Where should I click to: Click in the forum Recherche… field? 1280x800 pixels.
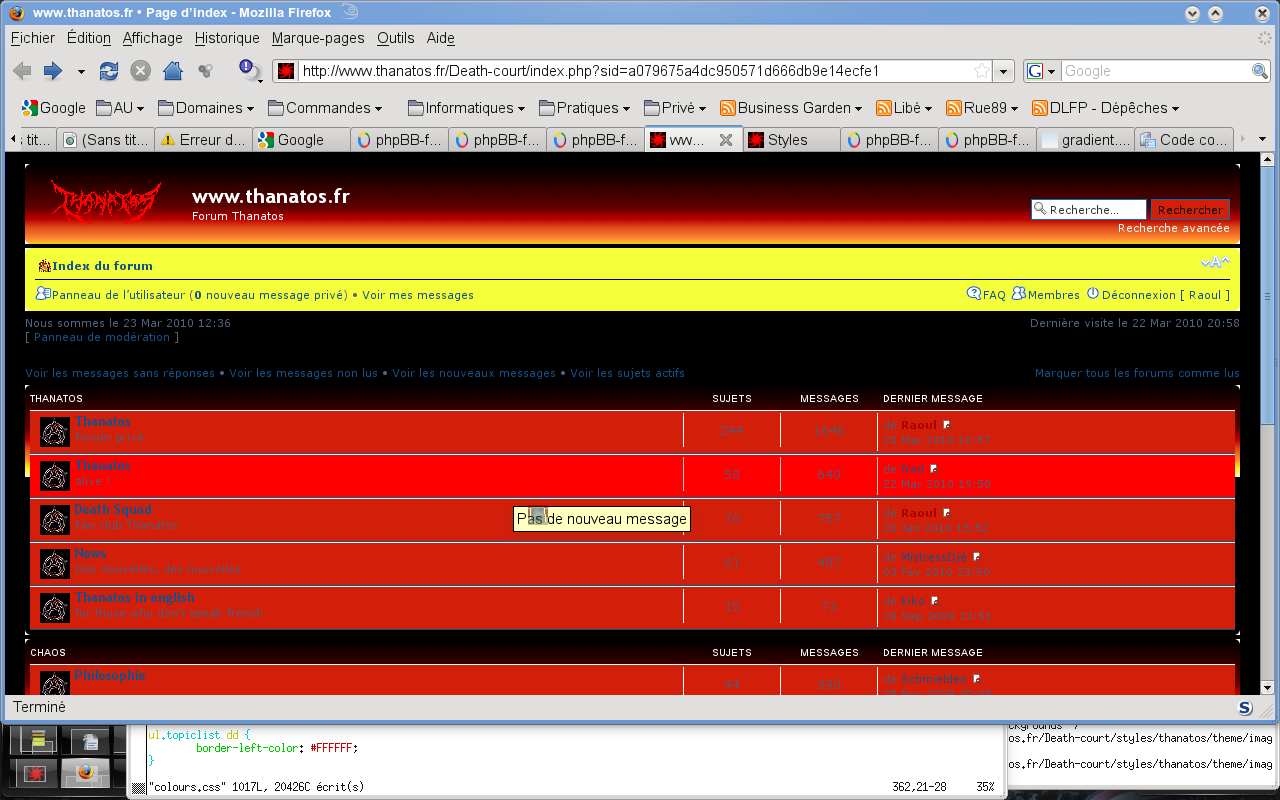pos(1090,210)
